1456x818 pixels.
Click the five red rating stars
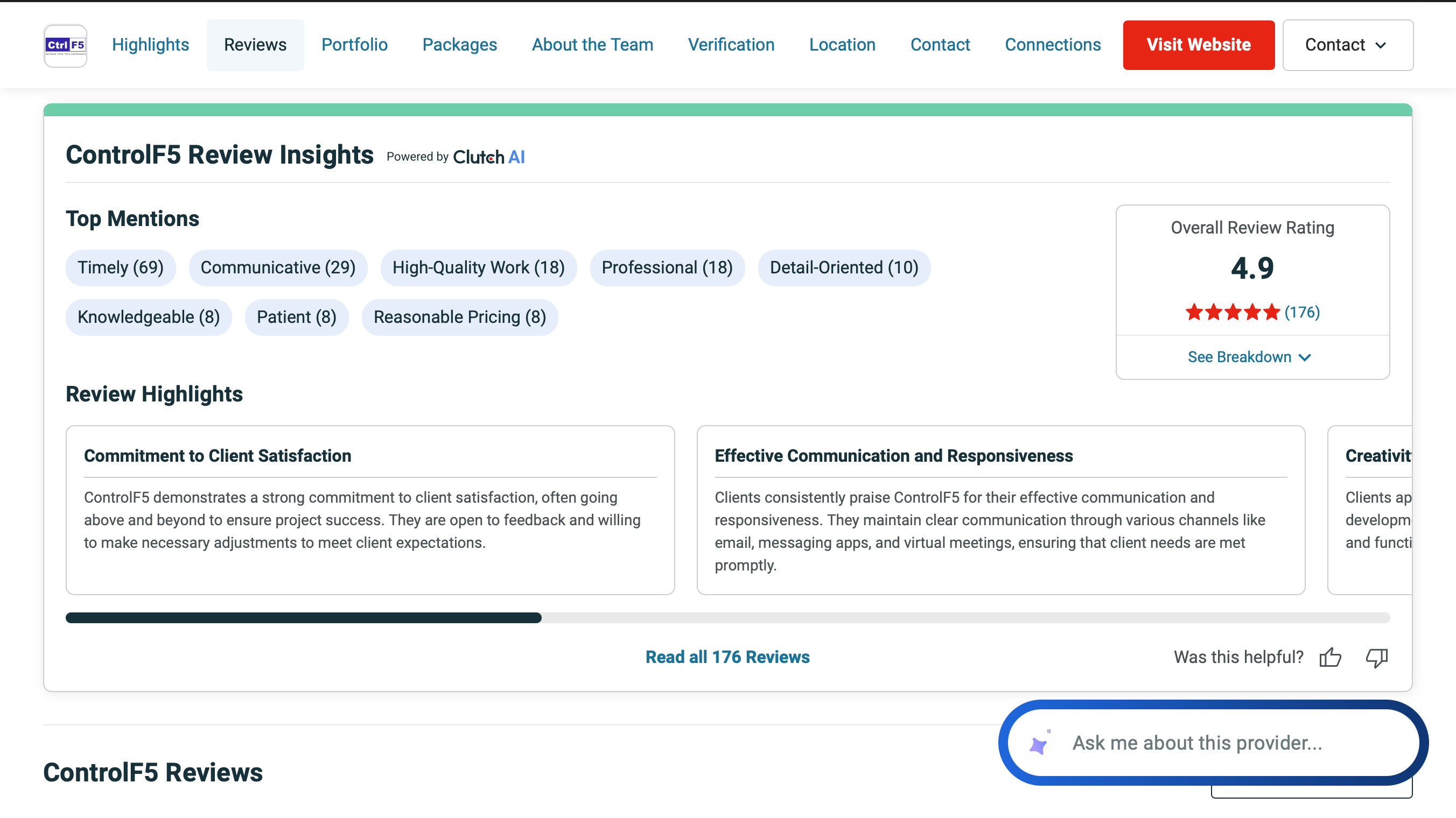click(x=1232, y=312)
